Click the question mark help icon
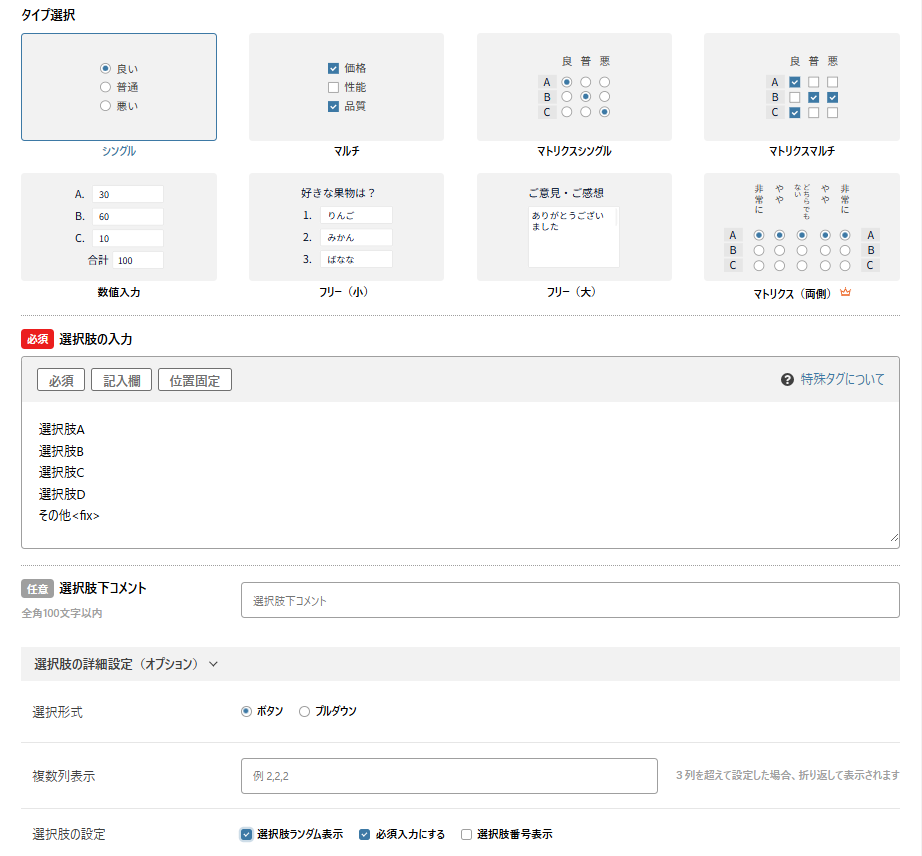 (x=787, y=380)
